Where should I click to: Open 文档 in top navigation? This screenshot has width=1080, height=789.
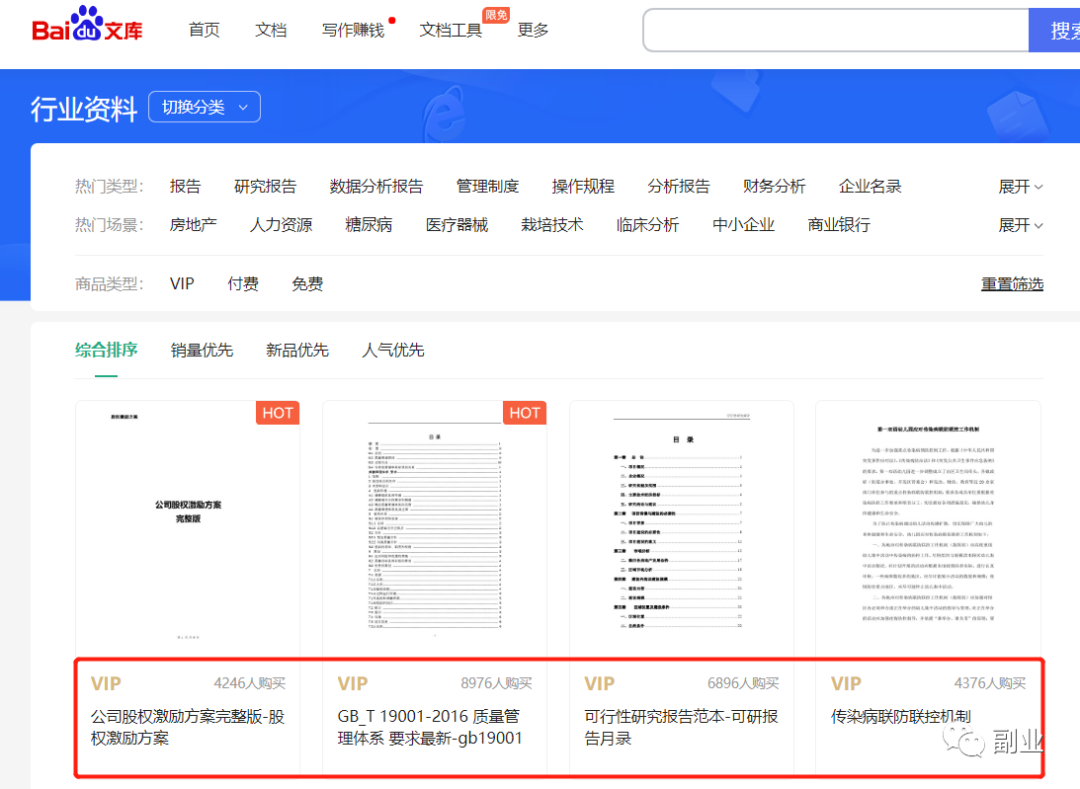tap(271, 30)
